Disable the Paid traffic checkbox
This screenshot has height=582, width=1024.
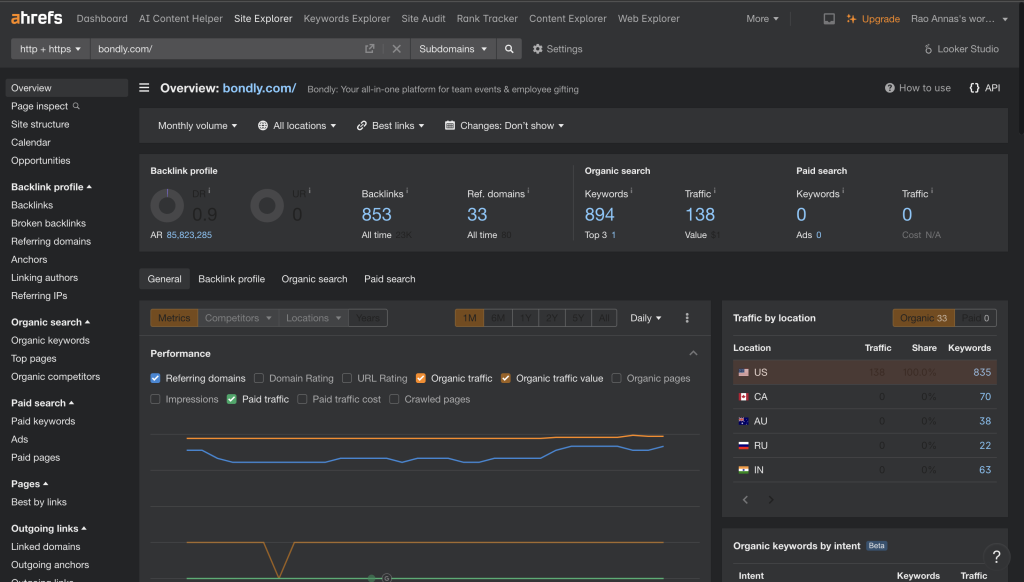232,399
